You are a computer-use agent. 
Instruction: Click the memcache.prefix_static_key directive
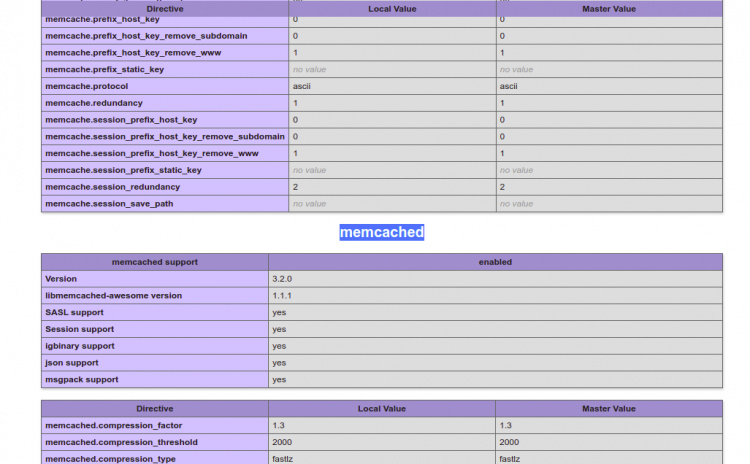tap(105, 69)
